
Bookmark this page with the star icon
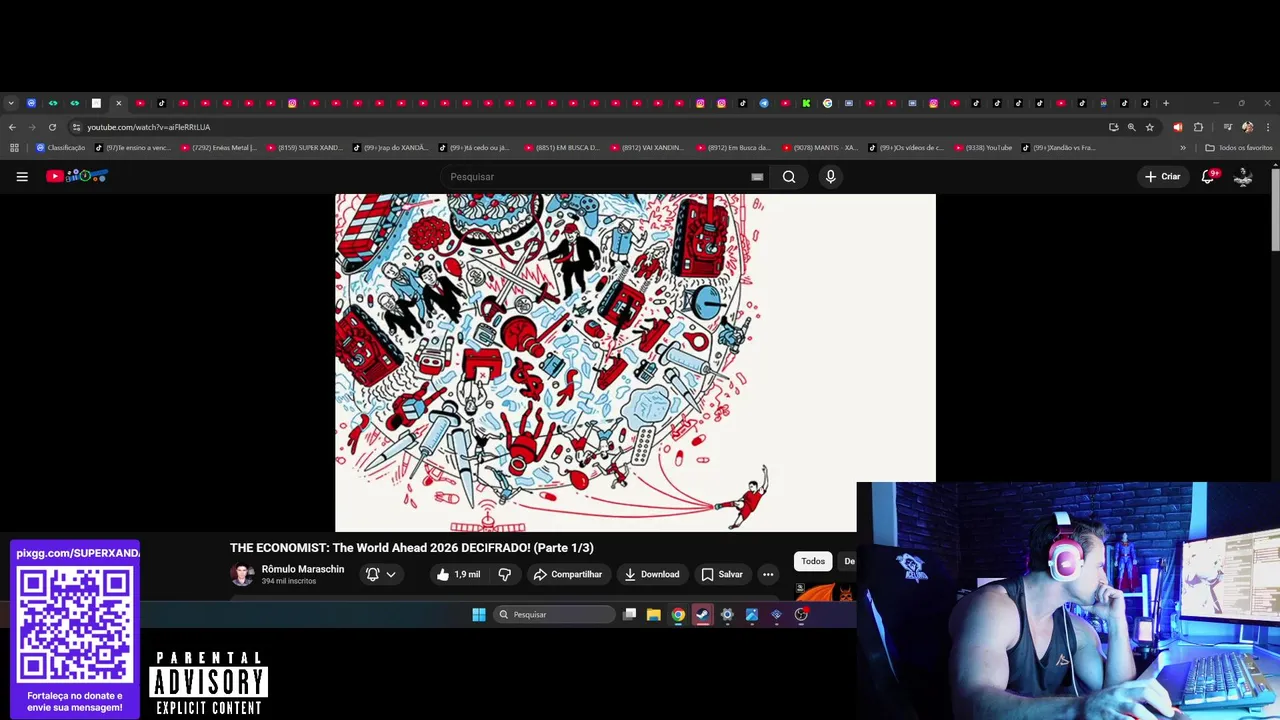coord(1150,127)
